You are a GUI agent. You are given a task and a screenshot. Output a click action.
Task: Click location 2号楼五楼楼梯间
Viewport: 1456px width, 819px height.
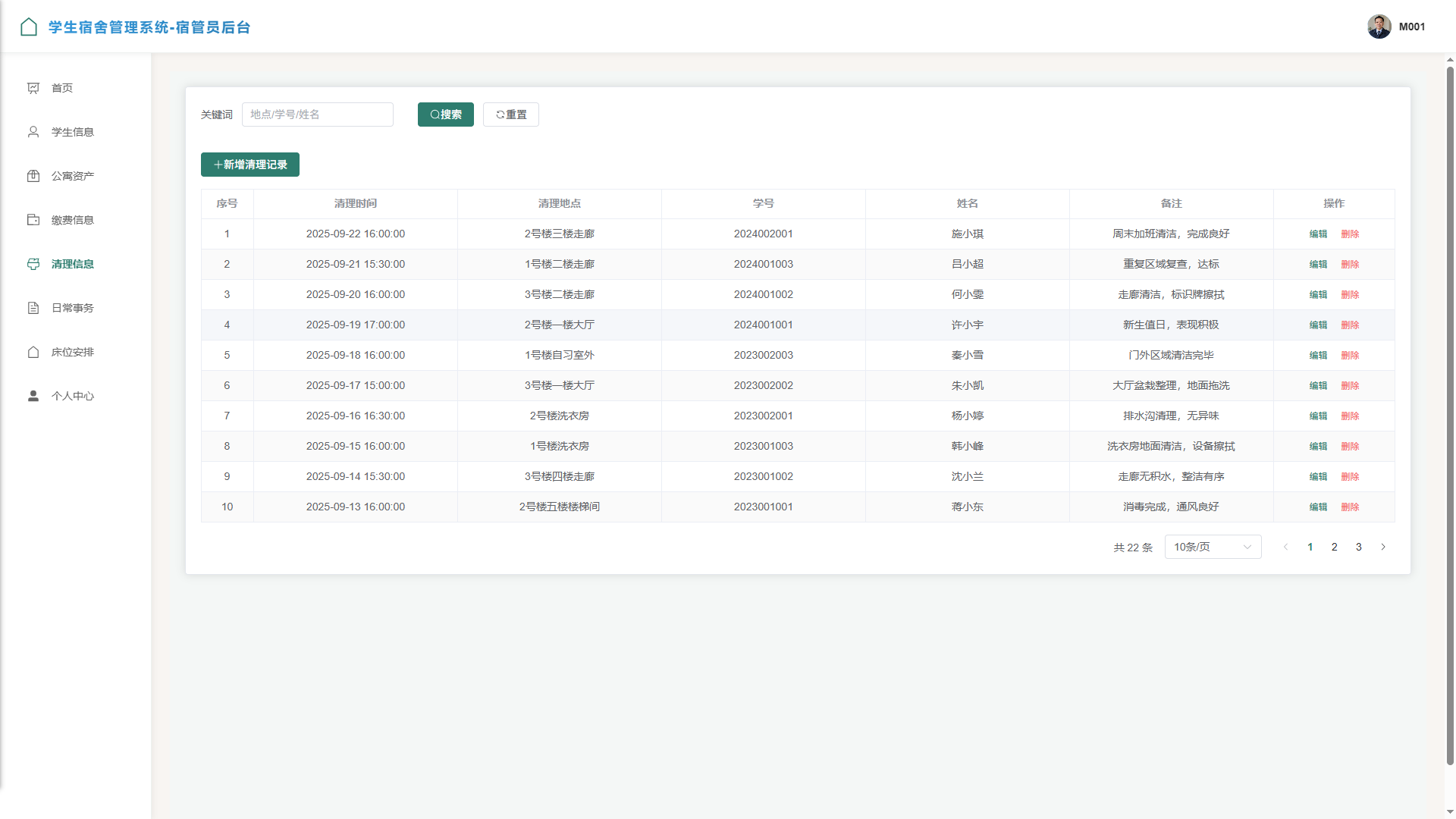560,507
